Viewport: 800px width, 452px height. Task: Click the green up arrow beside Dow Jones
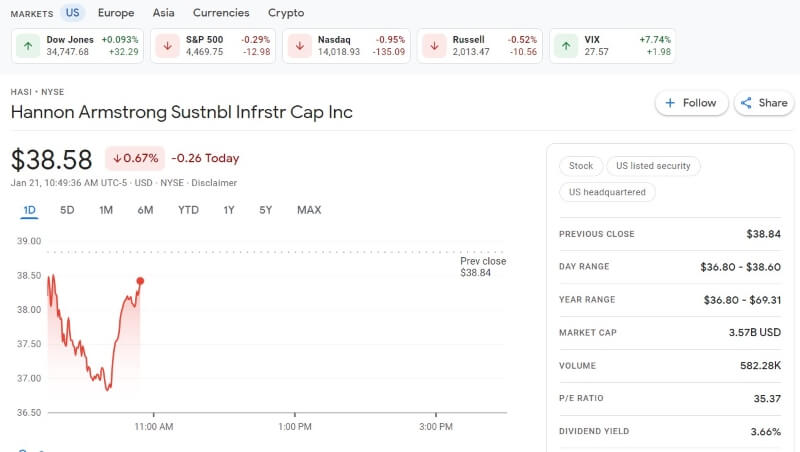coord(28,46)
